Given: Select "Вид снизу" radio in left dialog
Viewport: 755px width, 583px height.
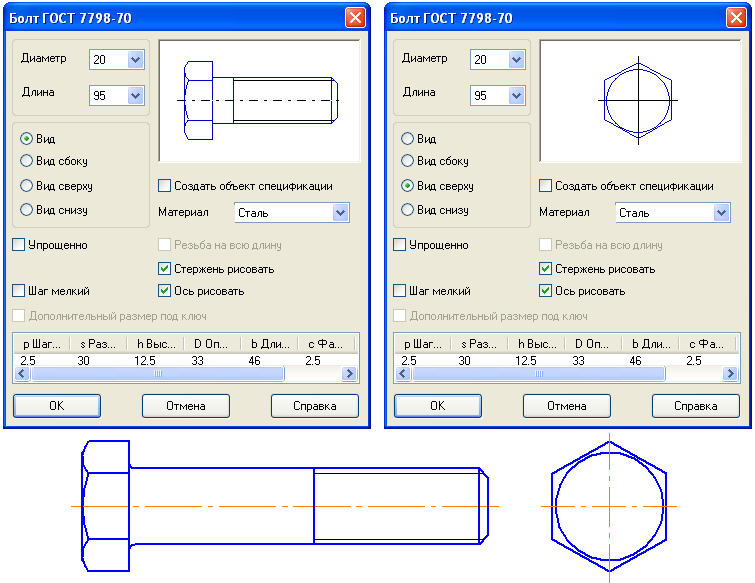Looking at the screenshot, I should (x=26, y=209).
